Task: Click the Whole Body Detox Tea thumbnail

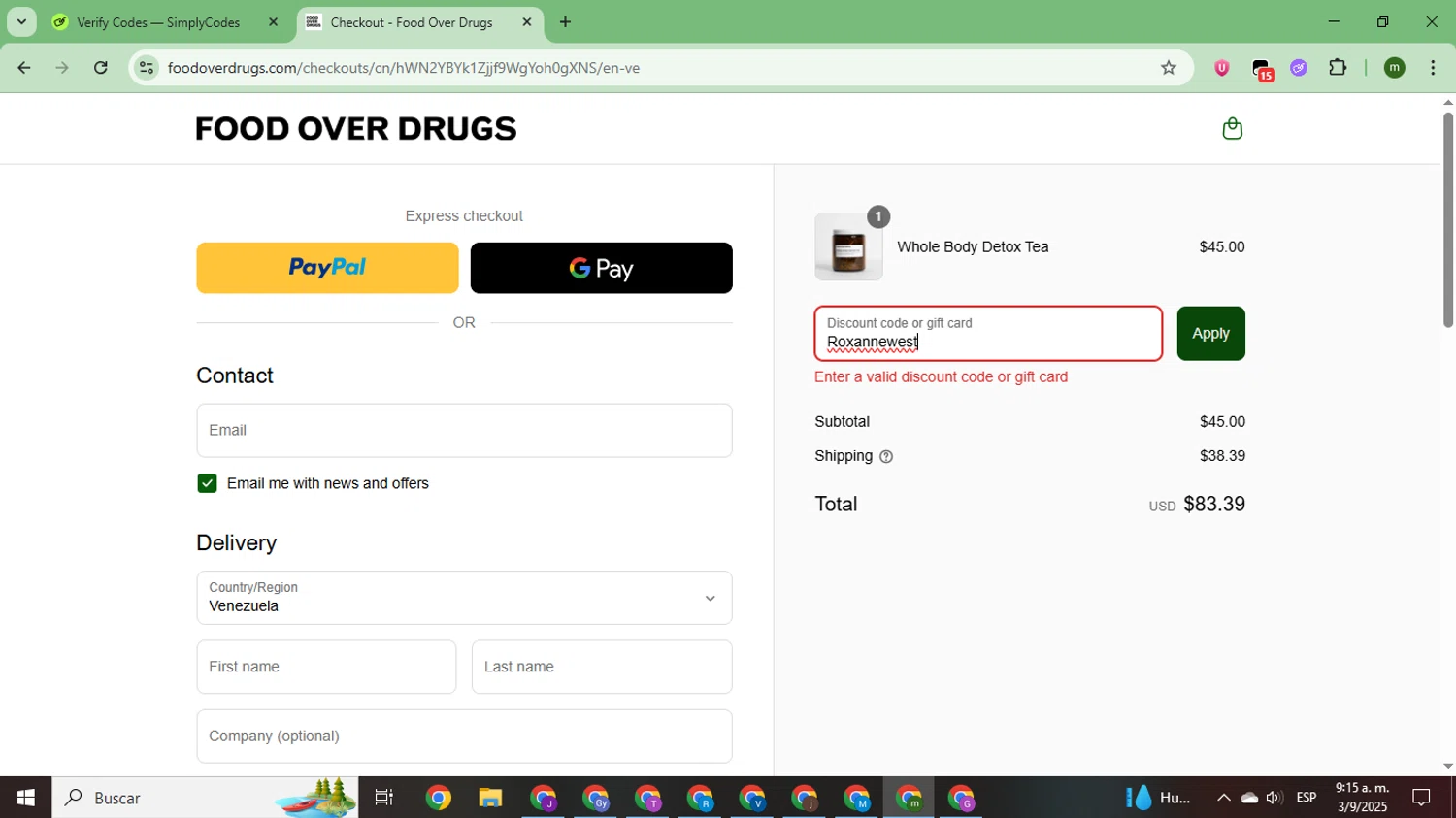Action: [848, 247]
